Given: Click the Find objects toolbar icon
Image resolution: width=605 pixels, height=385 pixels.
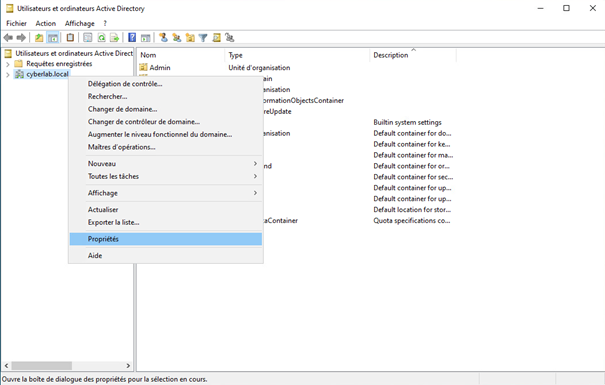Looking at the screenshot, I should [216, 38].
